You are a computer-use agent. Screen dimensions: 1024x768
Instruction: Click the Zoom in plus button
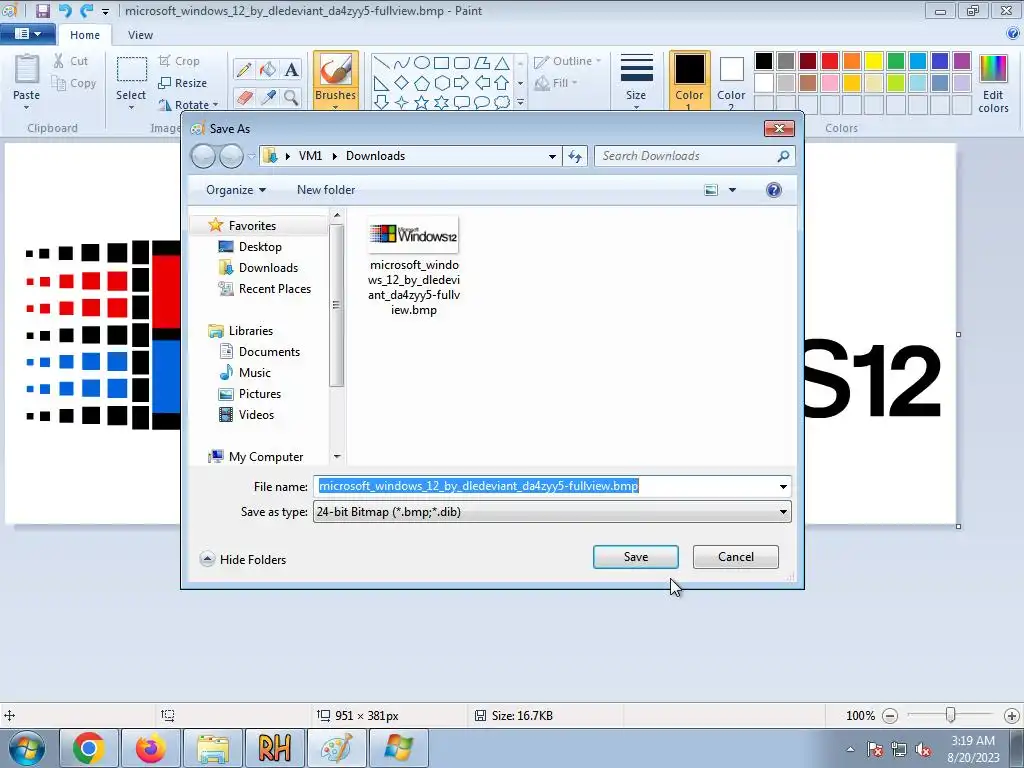(1012, 716)
